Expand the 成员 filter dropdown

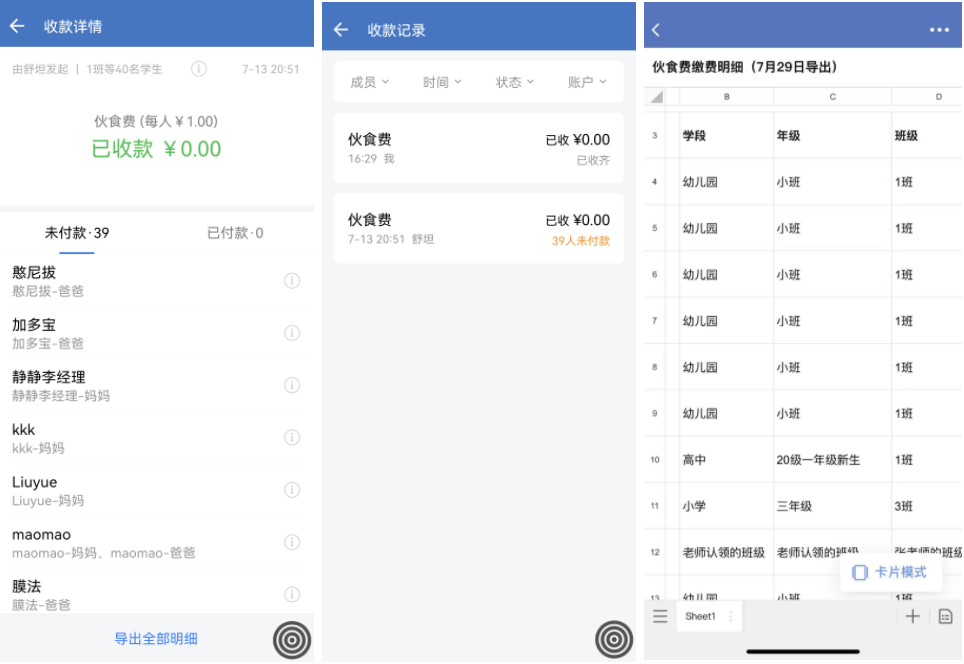tap(369, 82)
